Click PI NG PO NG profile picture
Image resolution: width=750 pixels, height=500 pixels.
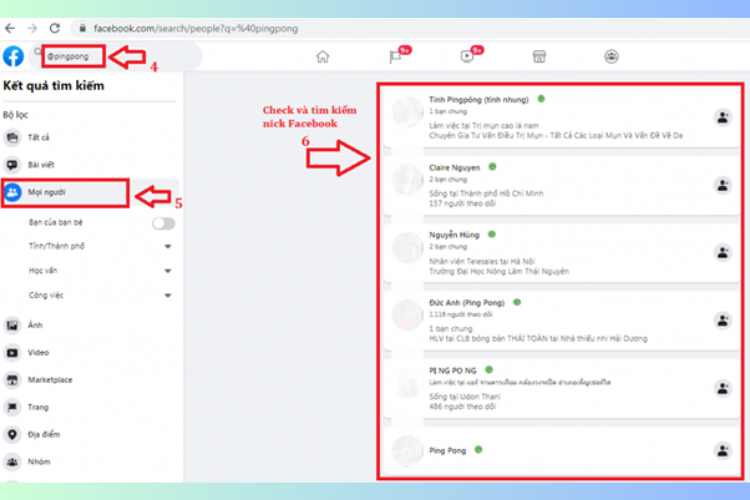pyautogui.click(x=407, y=383)
